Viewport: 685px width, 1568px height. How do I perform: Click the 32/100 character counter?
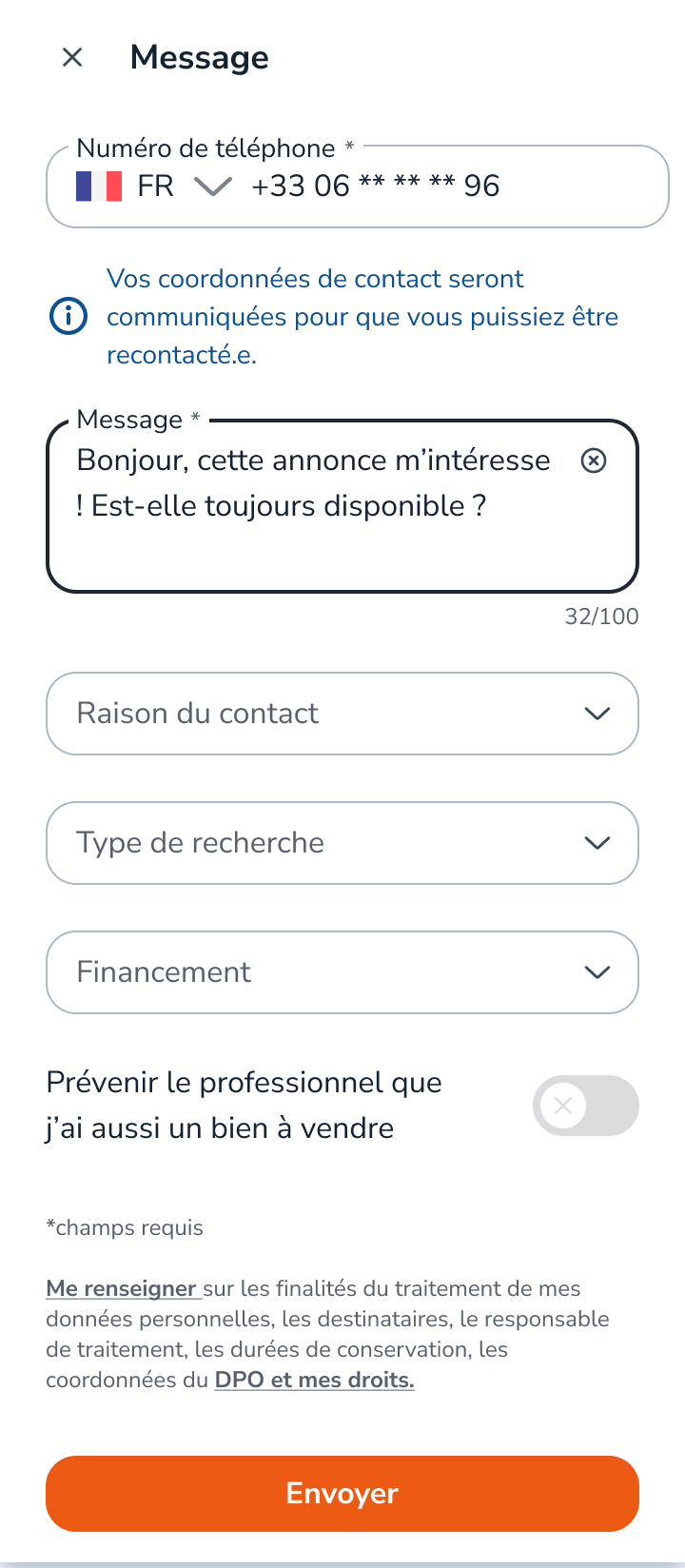pyautogui.click(x=601, y=617)
